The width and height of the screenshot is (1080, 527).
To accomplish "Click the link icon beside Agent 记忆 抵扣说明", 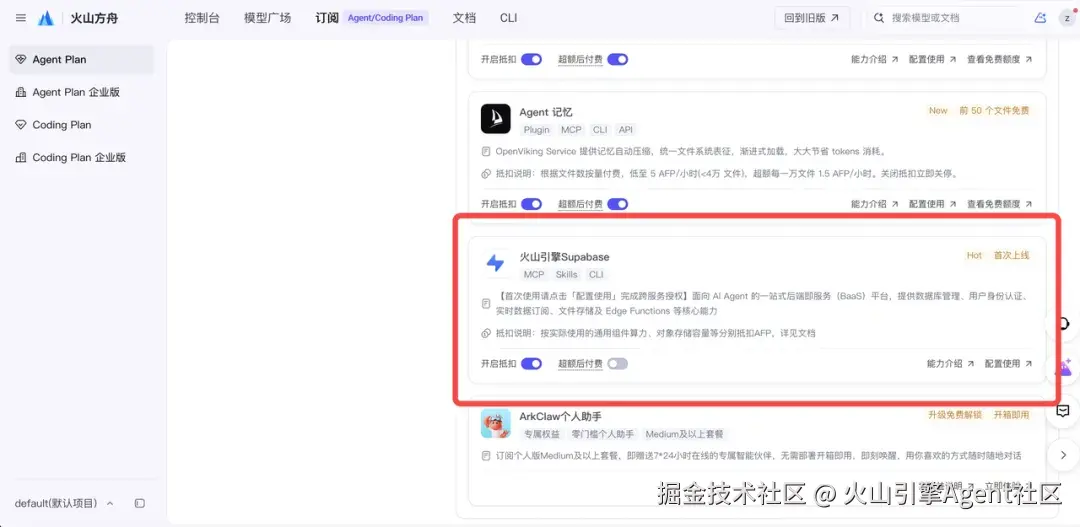I will click(486, 174).
